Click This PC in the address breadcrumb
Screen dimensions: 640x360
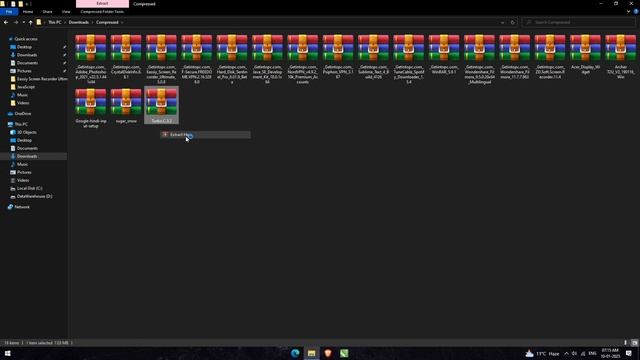click(55, 22)
